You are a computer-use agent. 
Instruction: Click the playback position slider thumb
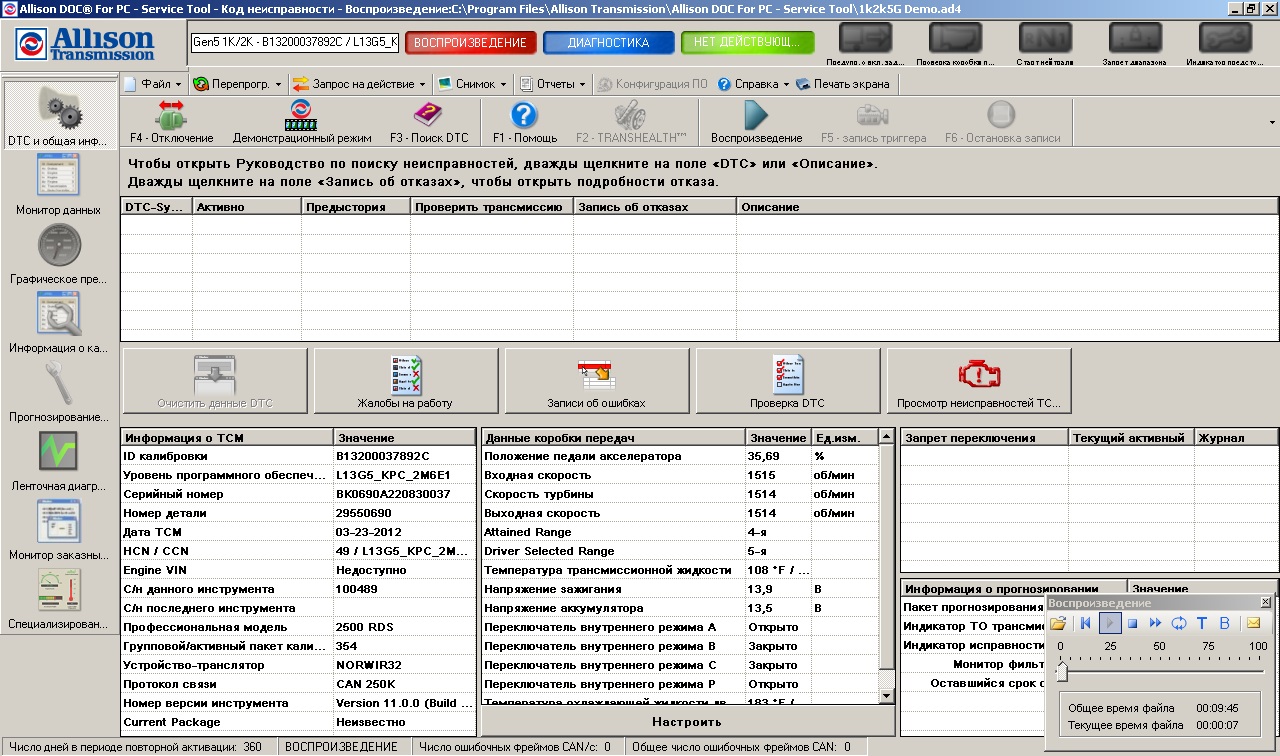coord(1061,671)
